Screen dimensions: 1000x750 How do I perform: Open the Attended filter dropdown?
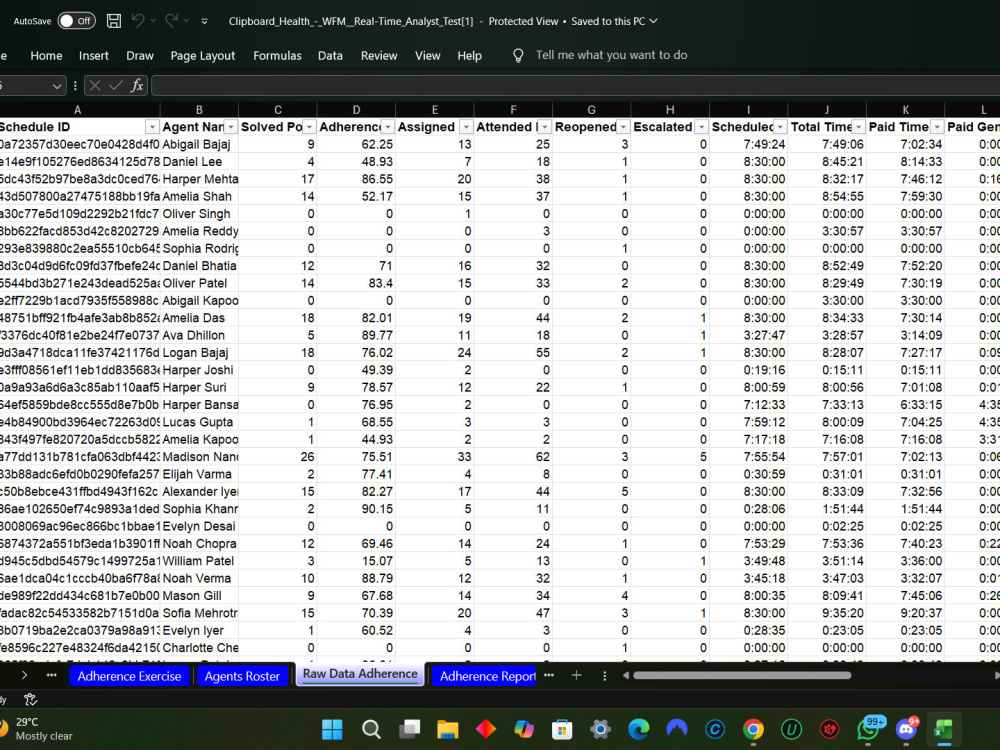pos(545,127)
